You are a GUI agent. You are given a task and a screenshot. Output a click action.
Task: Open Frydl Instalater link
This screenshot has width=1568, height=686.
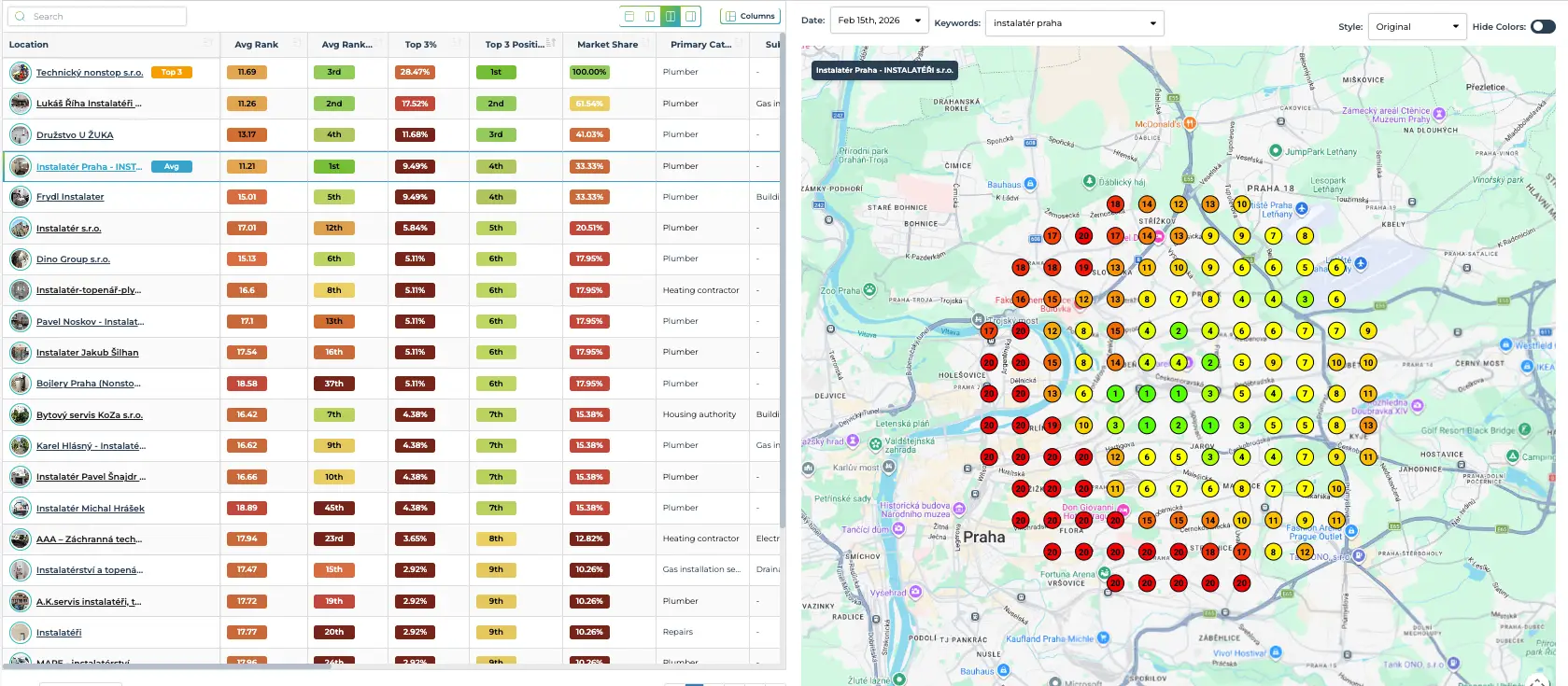70,197
